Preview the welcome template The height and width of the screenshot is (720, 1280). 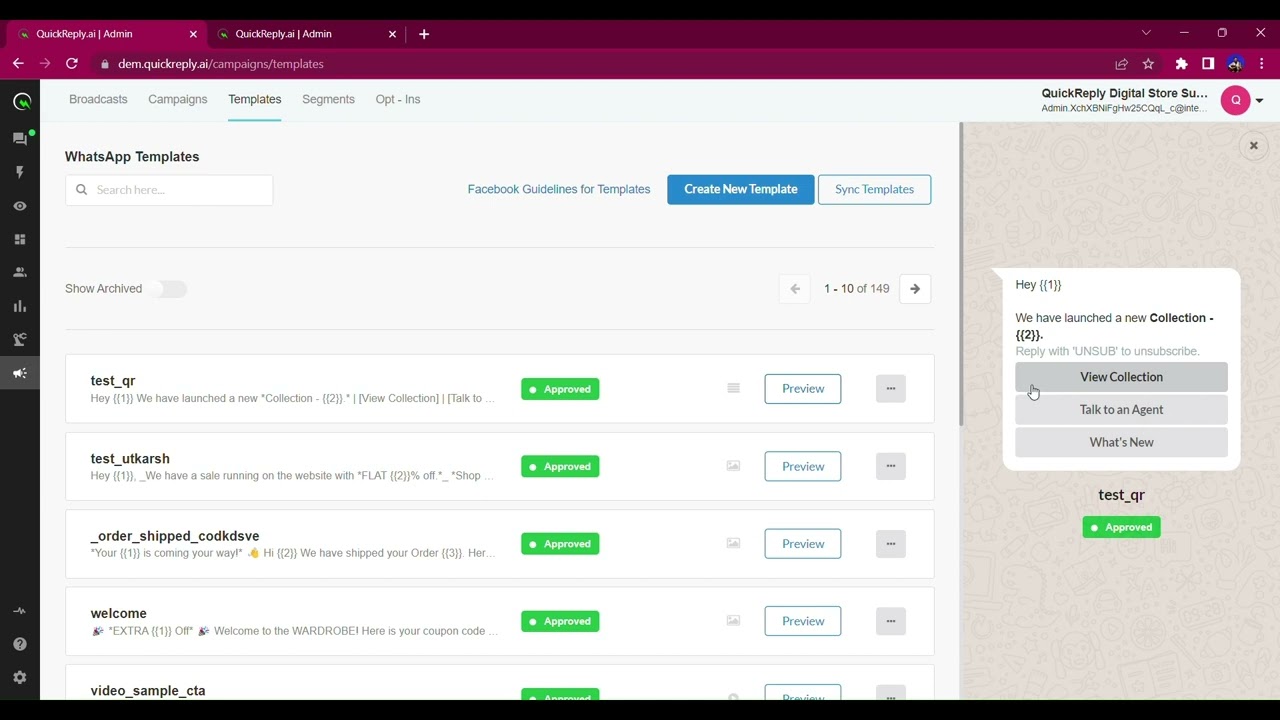803,621
